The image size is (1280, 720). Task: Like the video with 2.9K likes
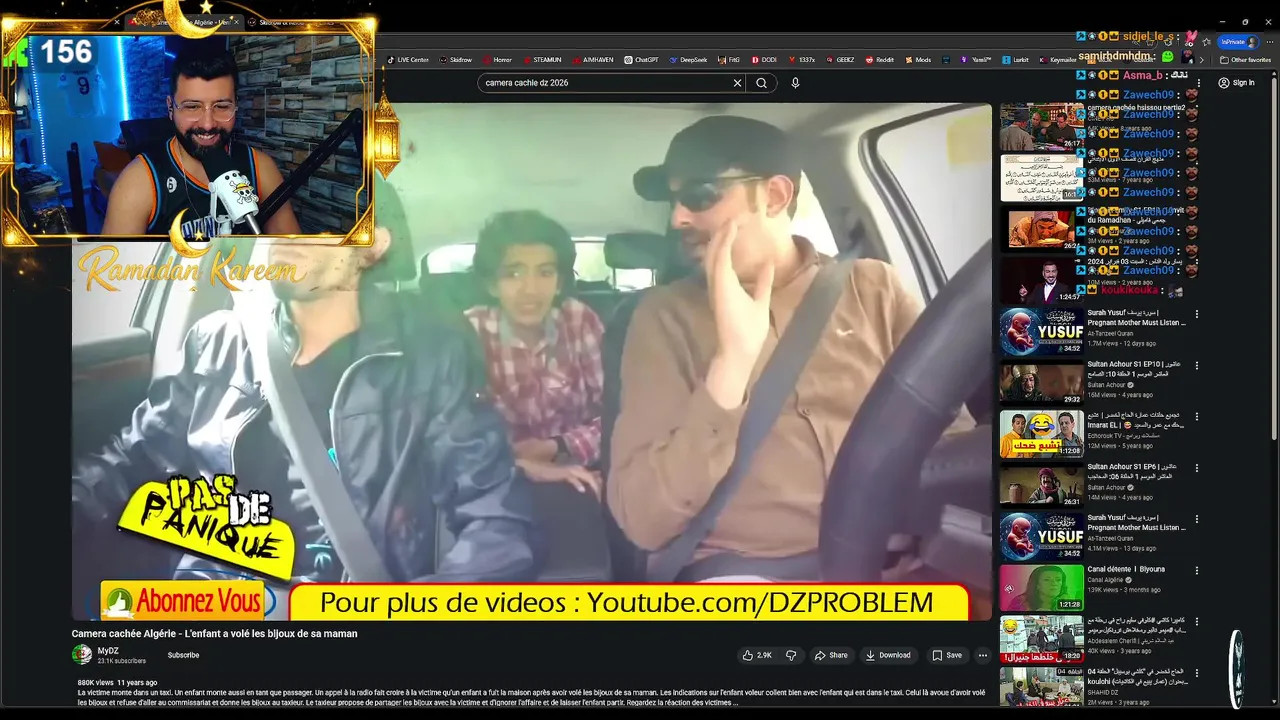(757, 655)
